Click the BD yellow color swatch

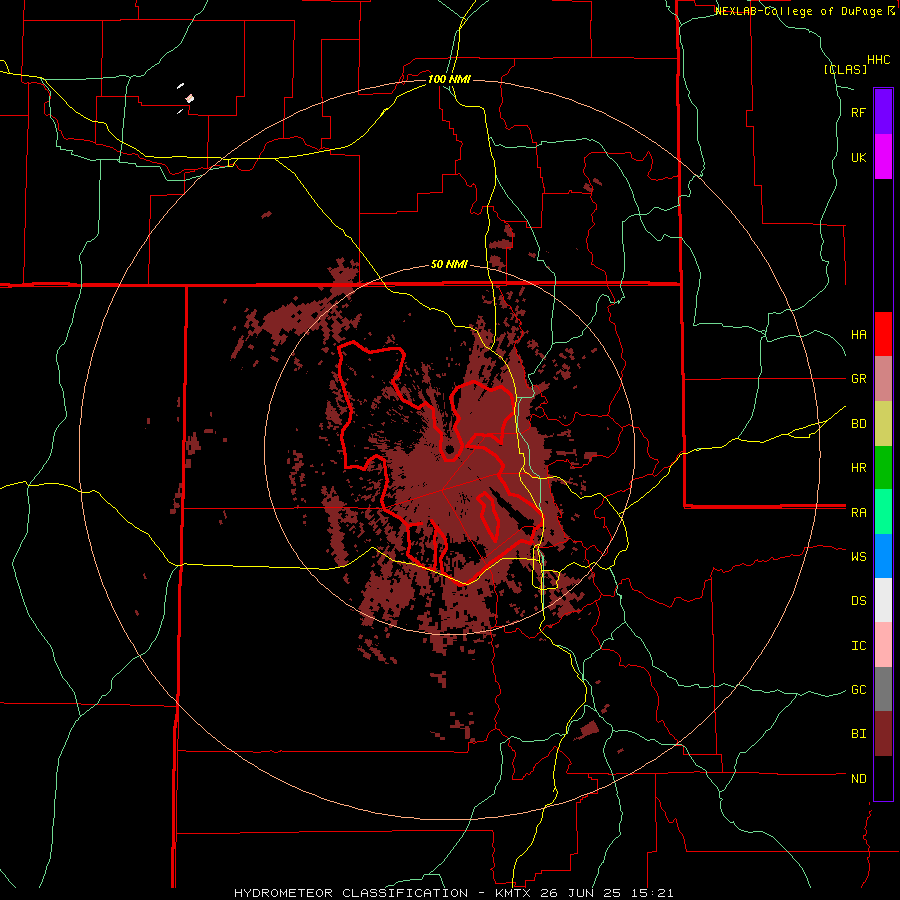click(883, 424)
